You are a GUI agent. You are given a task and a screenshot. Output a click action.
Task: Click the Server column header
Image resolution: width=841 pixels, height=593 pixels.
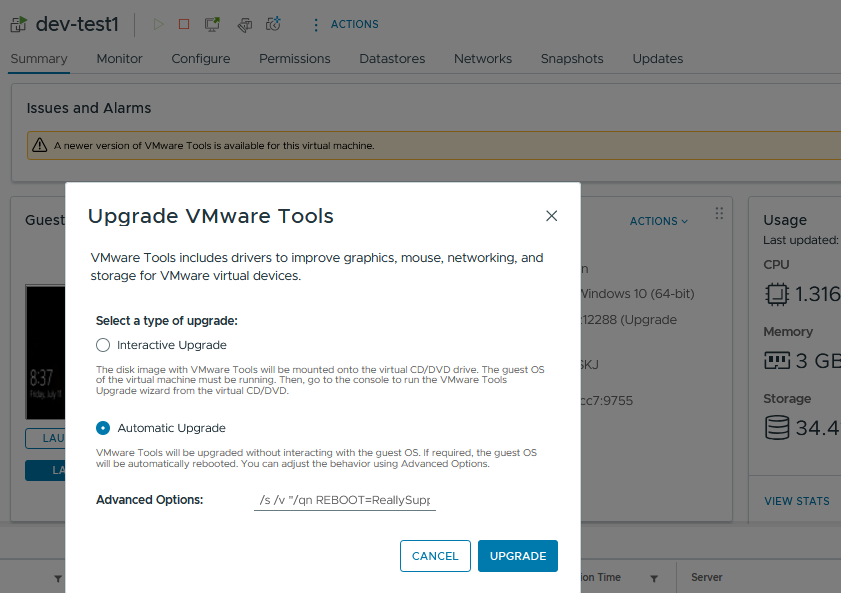(x=706, y=577)
